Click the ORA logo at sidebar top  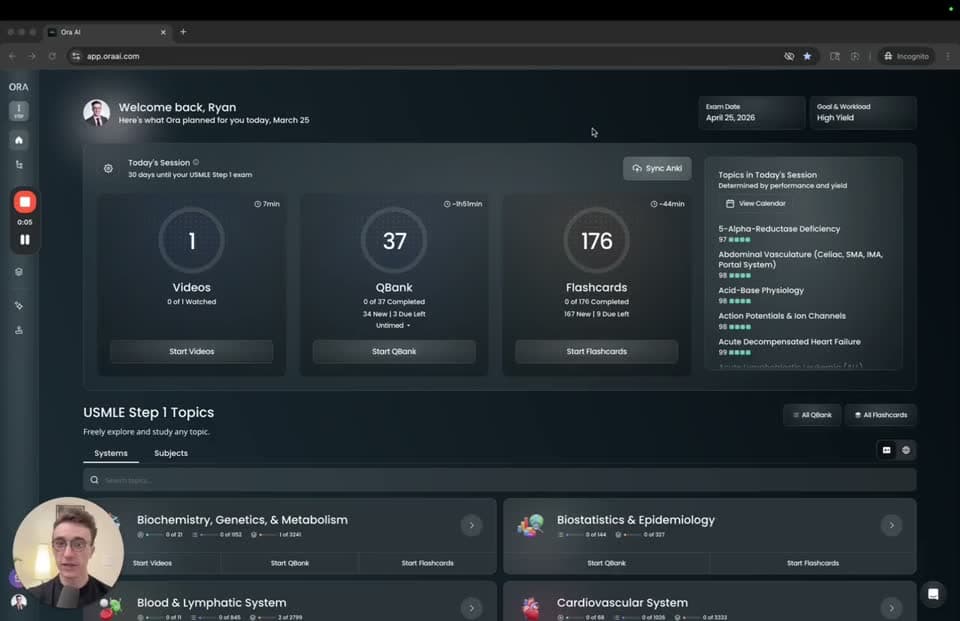pos(18,87)
